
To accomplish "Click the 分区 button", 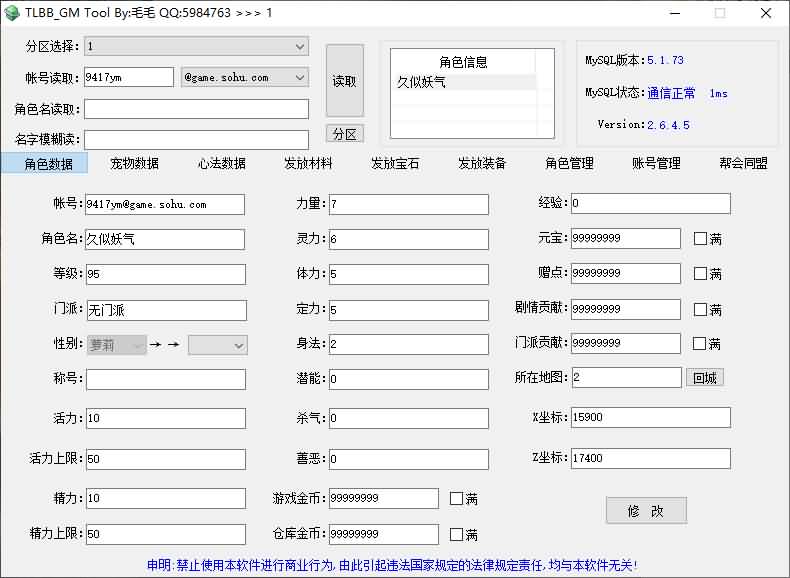I will point(345,135).
